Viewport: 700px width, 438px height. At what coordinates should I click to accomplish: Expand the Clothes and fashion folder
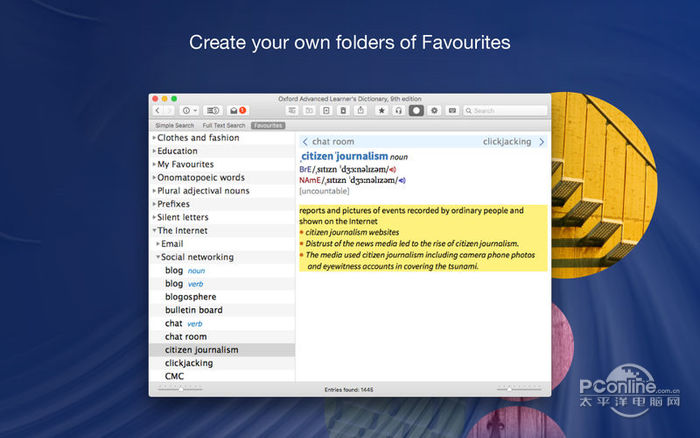(x=154, y=138)
